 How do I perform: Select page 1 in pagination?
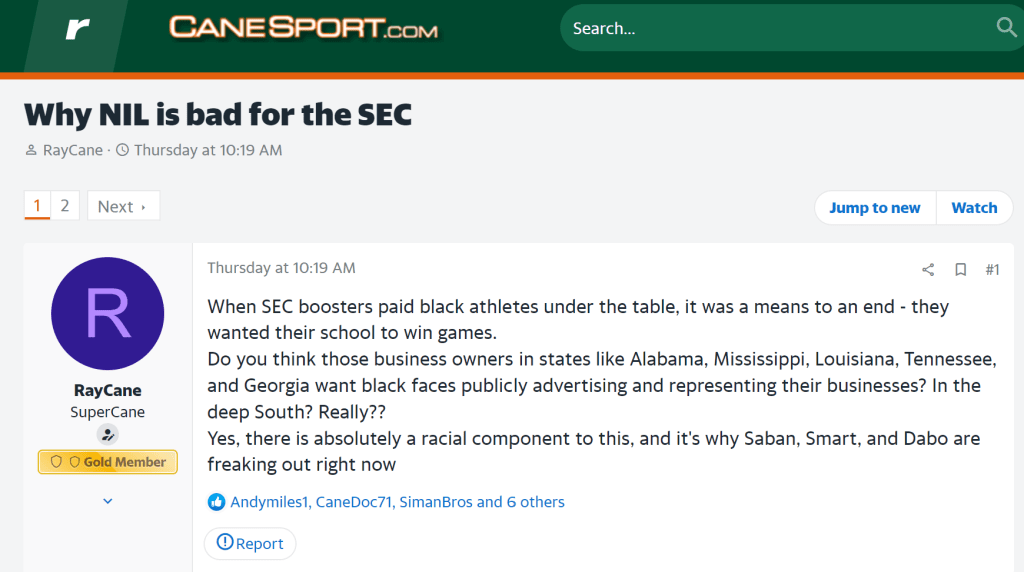click(37, 206)
